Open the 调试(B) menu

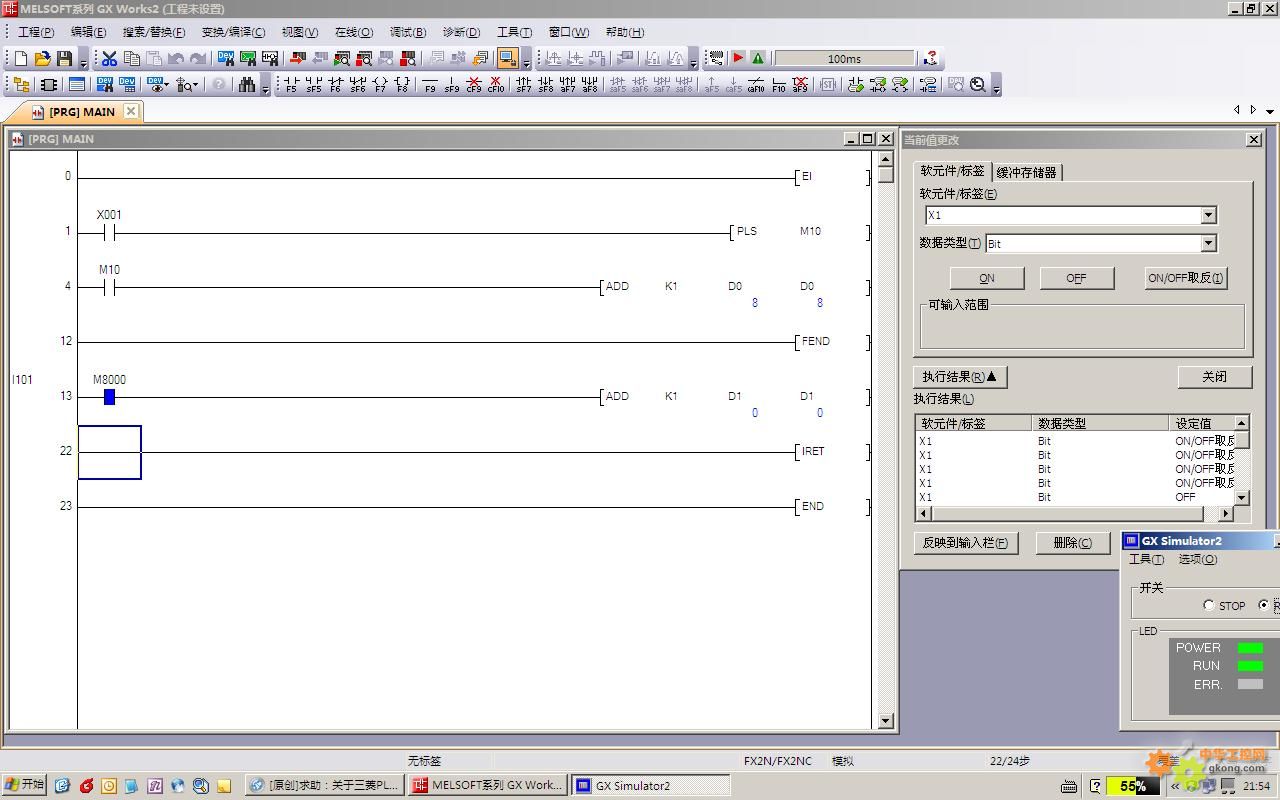click(x=407, y=32)
